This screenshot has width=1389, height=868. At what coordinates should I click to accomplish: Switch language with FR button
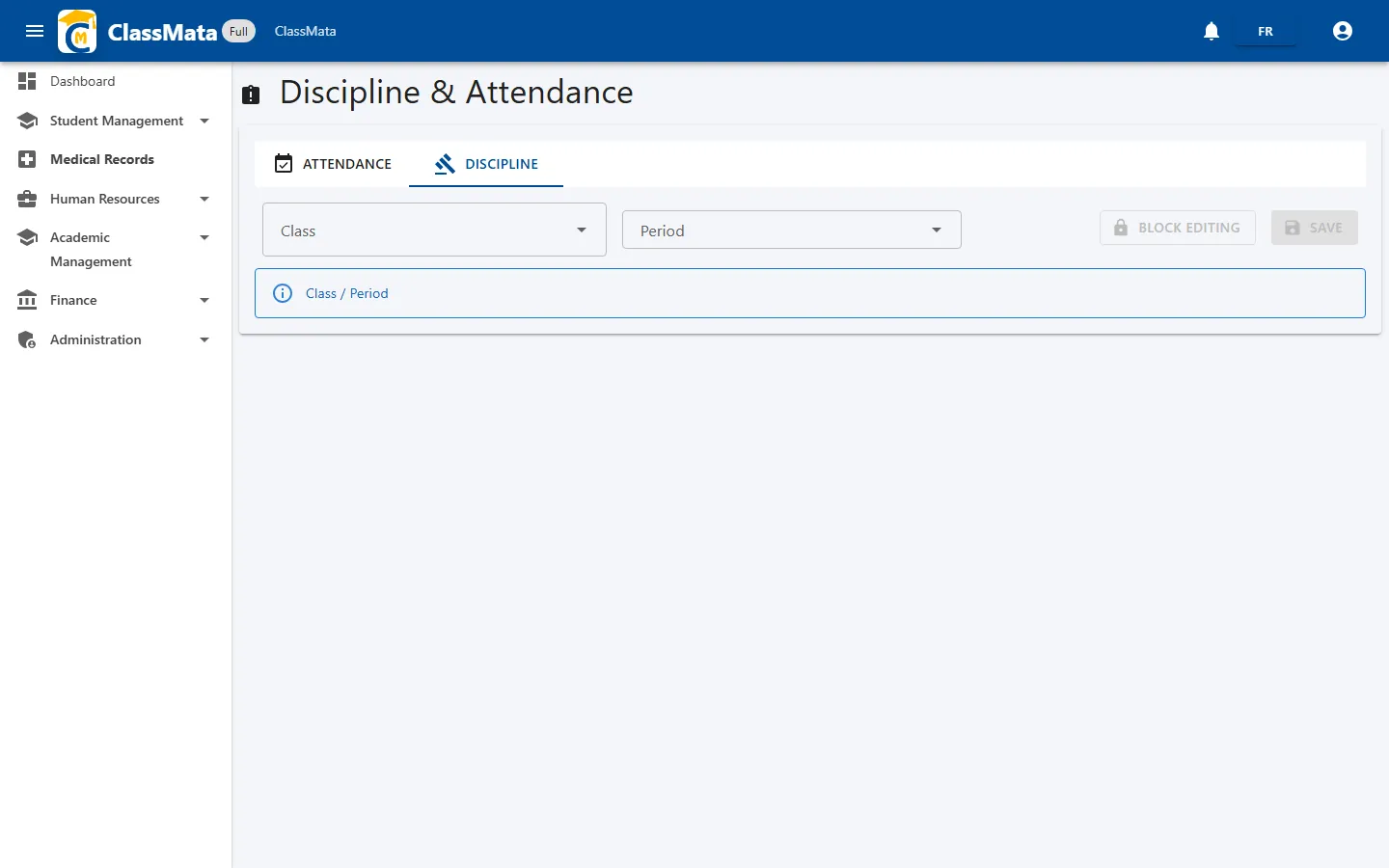[x=1266, y=31]
